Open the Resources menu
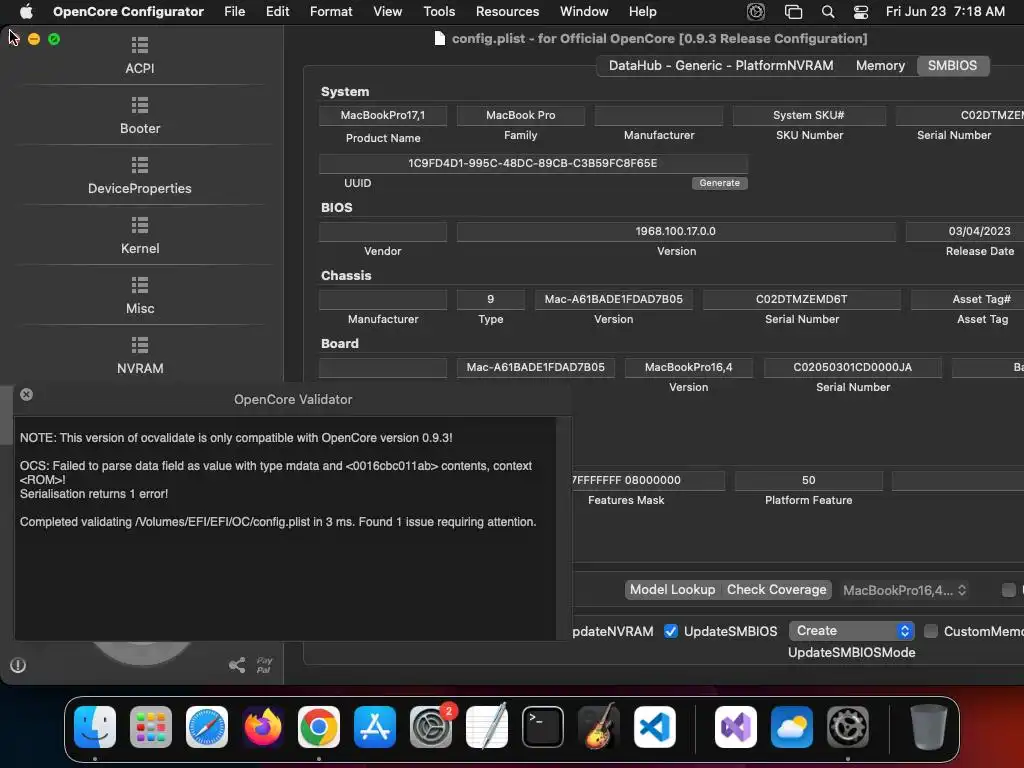The image size is (1024, 768). tap(507, 12)
